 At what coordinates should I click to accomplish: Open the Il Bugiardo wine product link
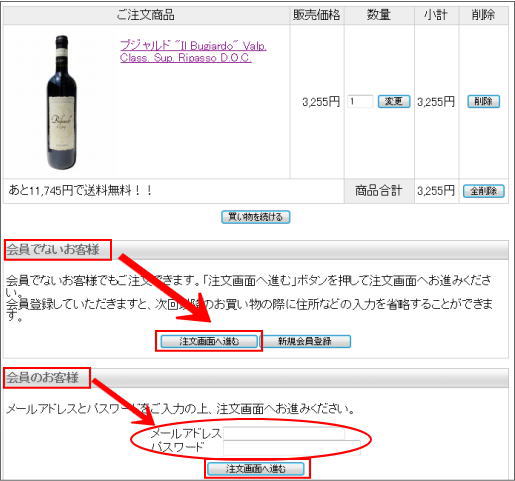[x=193, y=51]
